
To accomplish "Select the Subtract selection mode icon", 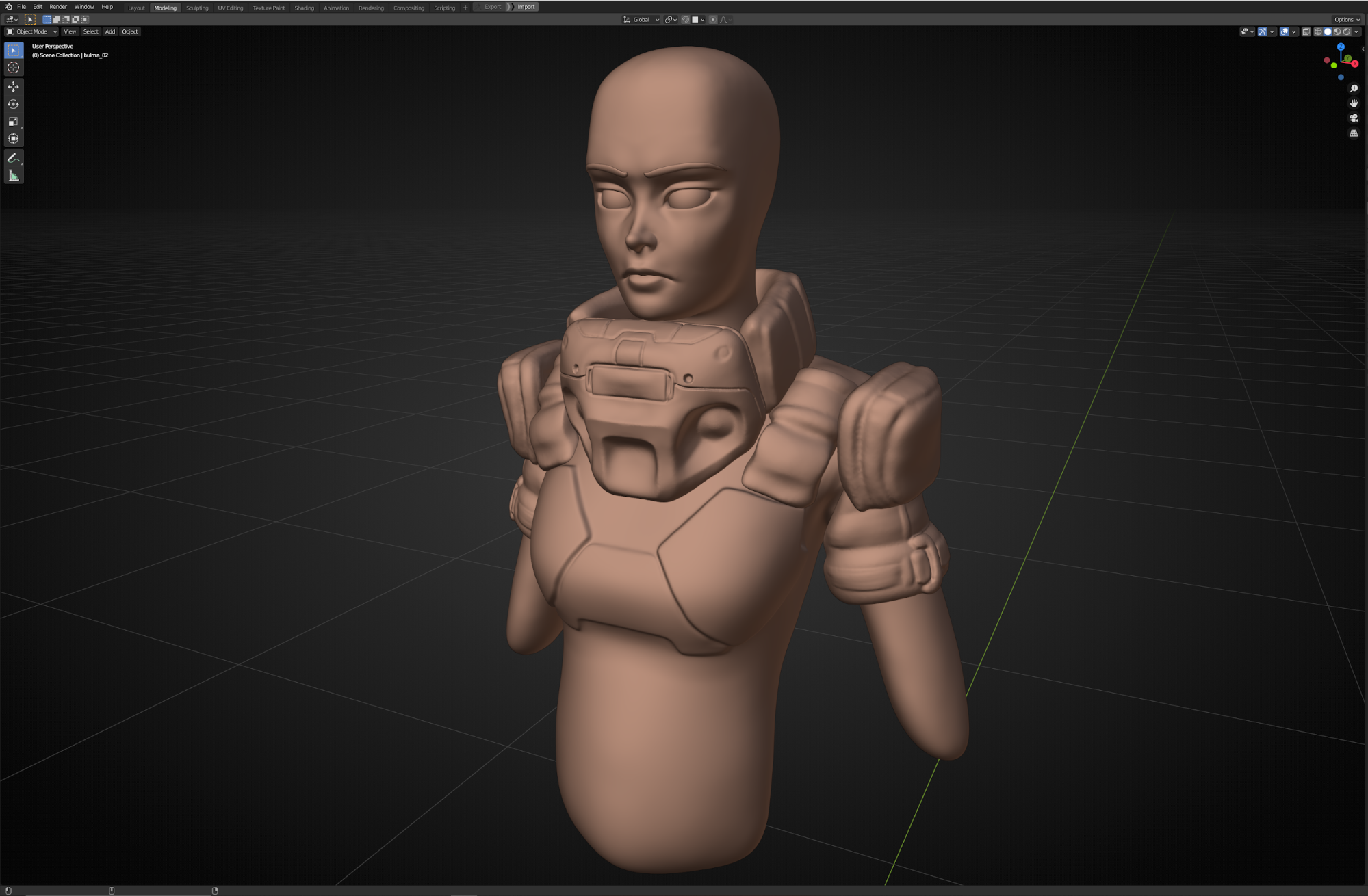I will pos(66,20).
